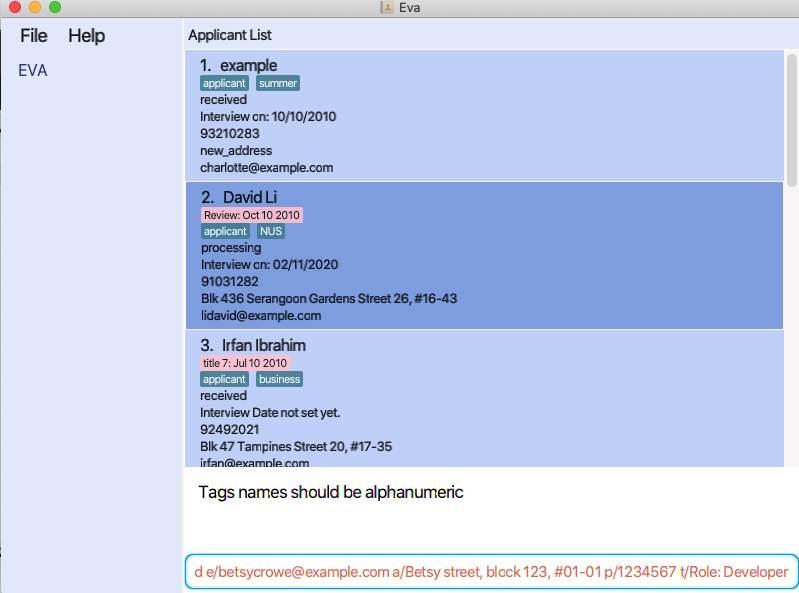The image size is (799, 593).
Task: Click the Eva title bar app icon
Action: pyautogui.click(x=387, y=8)
